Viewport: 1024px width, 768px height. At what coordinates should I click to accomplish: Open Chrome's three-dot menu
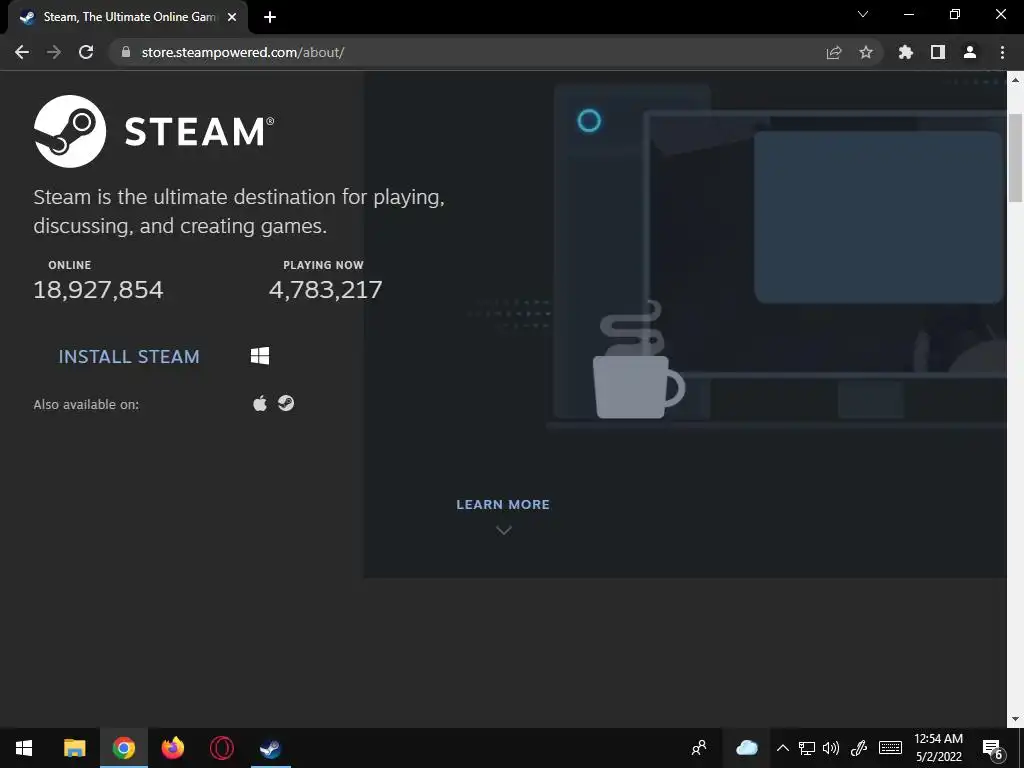(x=1002, y=52)
